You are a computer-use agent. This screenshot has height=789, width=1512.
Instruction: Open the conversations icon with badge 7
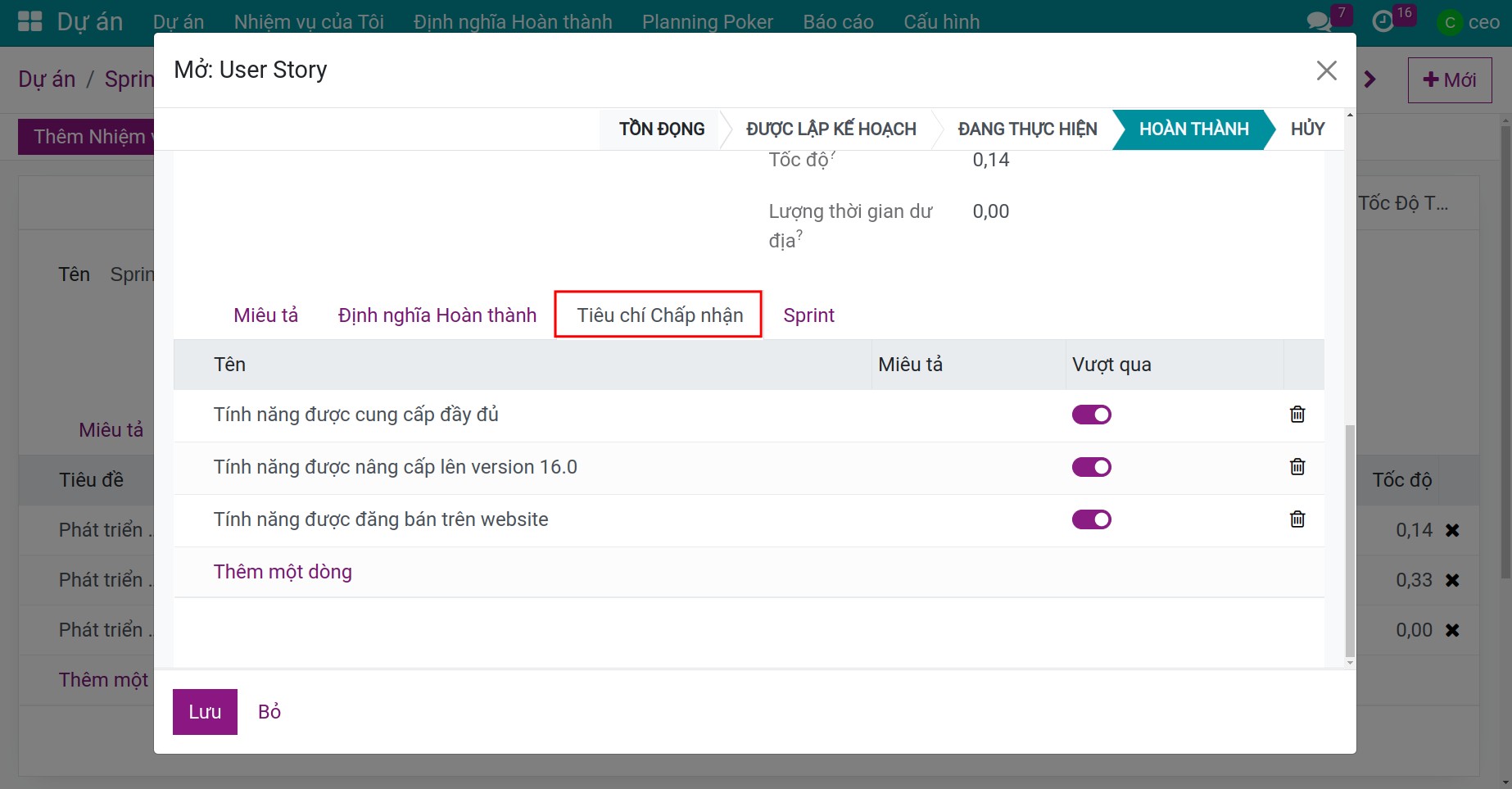click(x=1320, y=22)
